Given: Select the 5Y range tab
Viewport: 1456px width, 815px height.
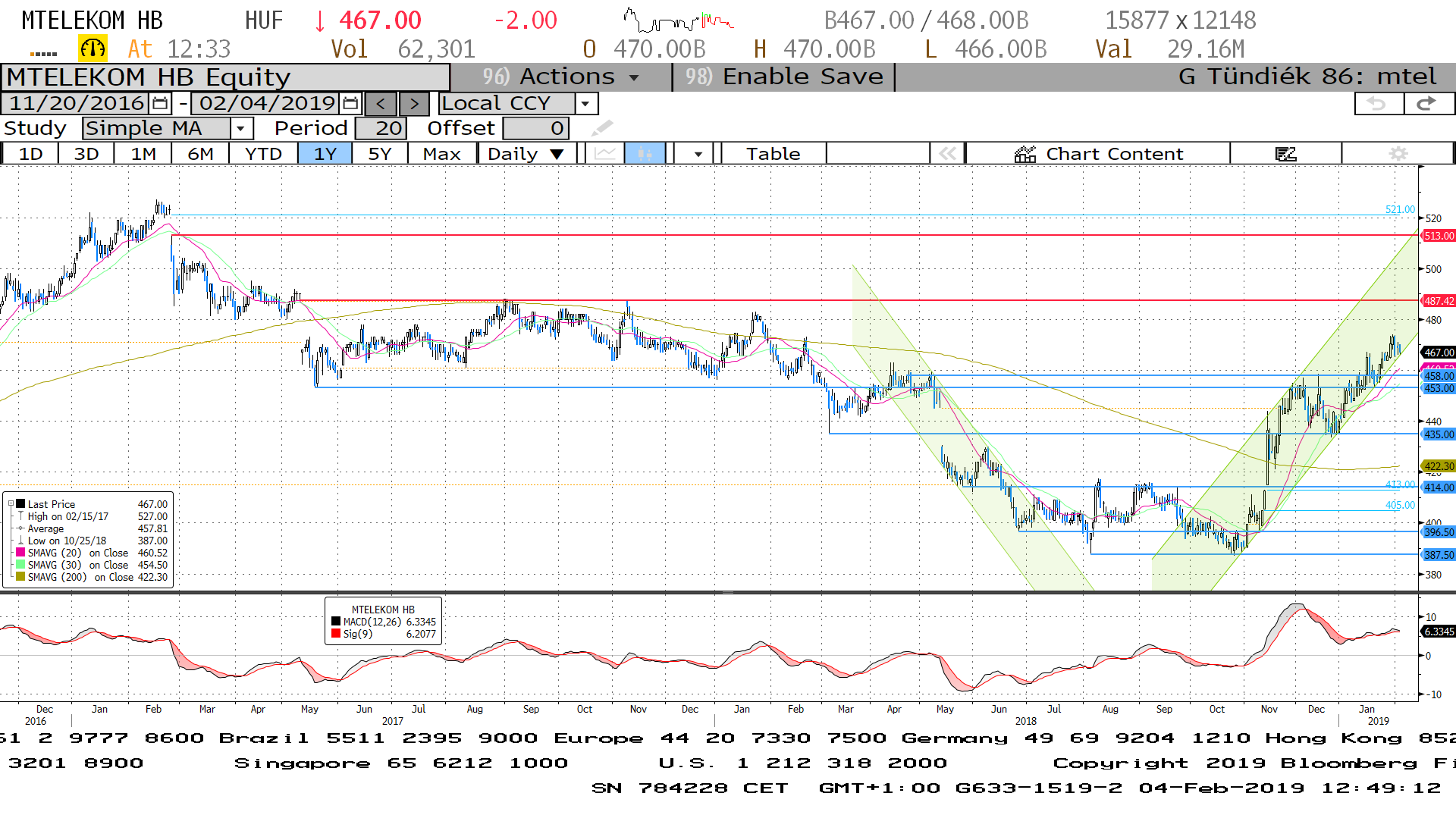Looking at the screenshot, I should coord(380,154).
